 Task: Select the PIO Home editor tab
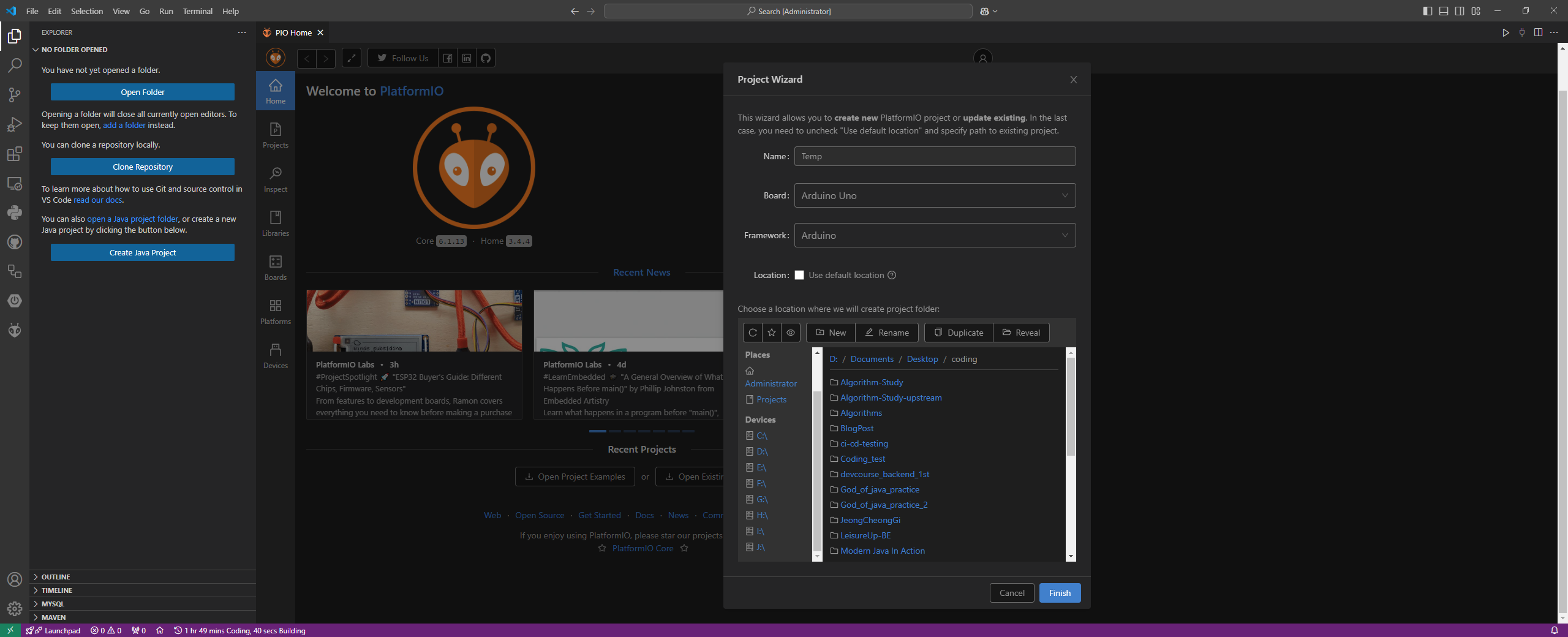pyautogui.click(x=293, y=32)
